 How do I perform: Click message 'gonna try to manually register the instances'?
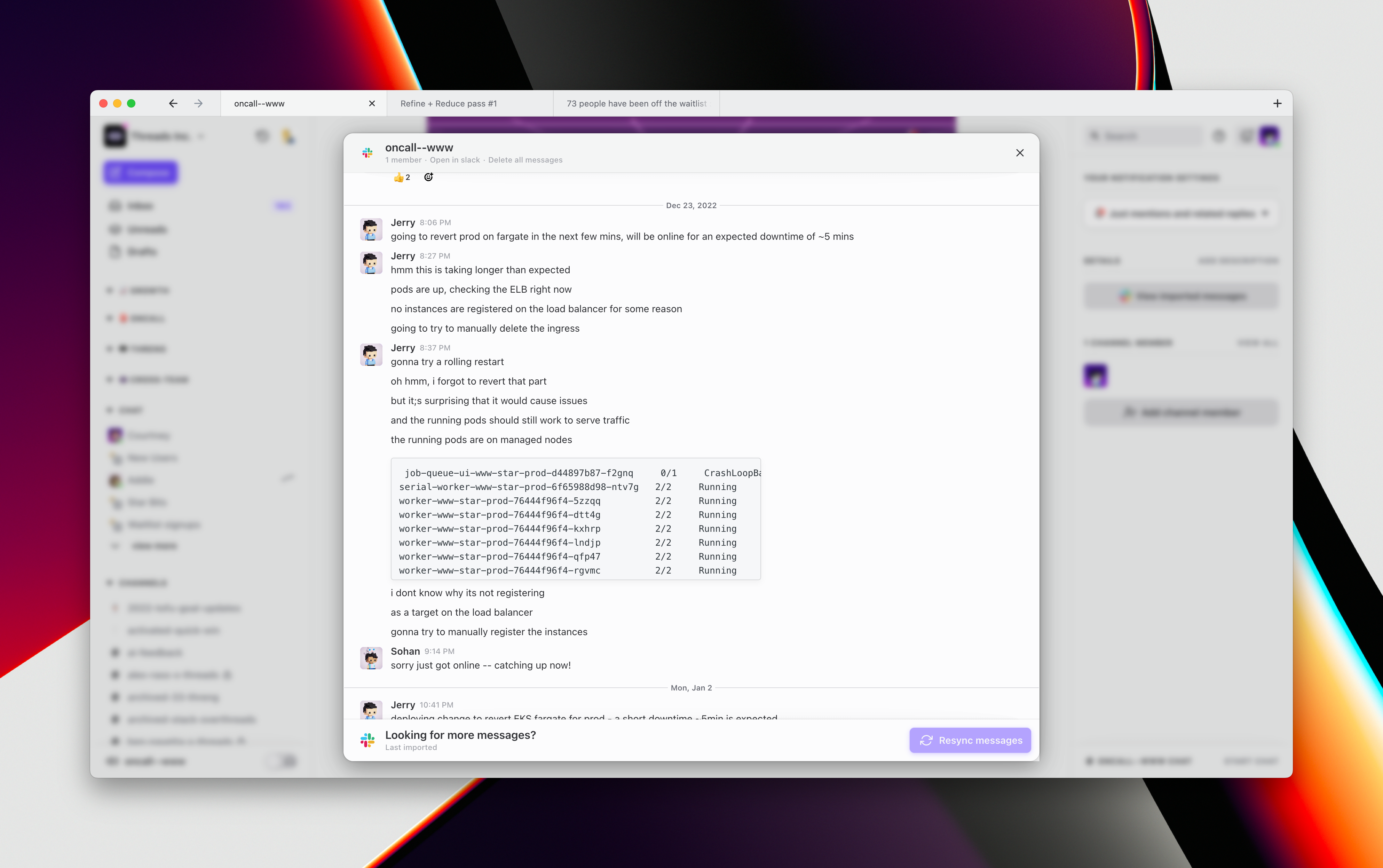coord(489,632)
